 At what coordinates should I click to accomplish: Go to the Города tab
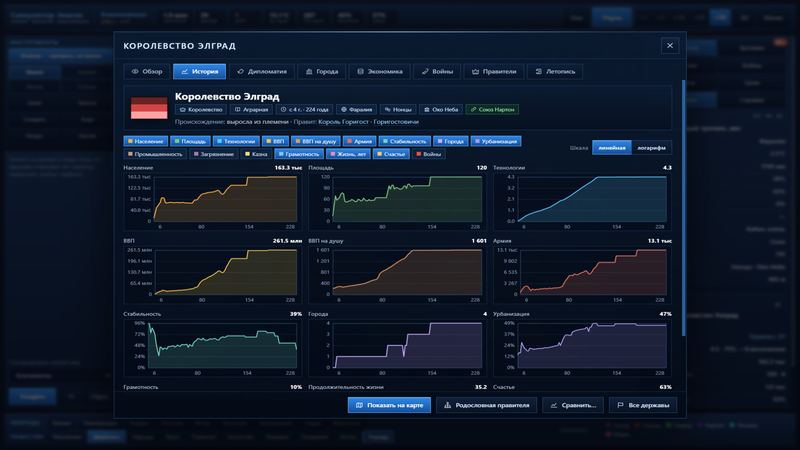pos(321,71)
